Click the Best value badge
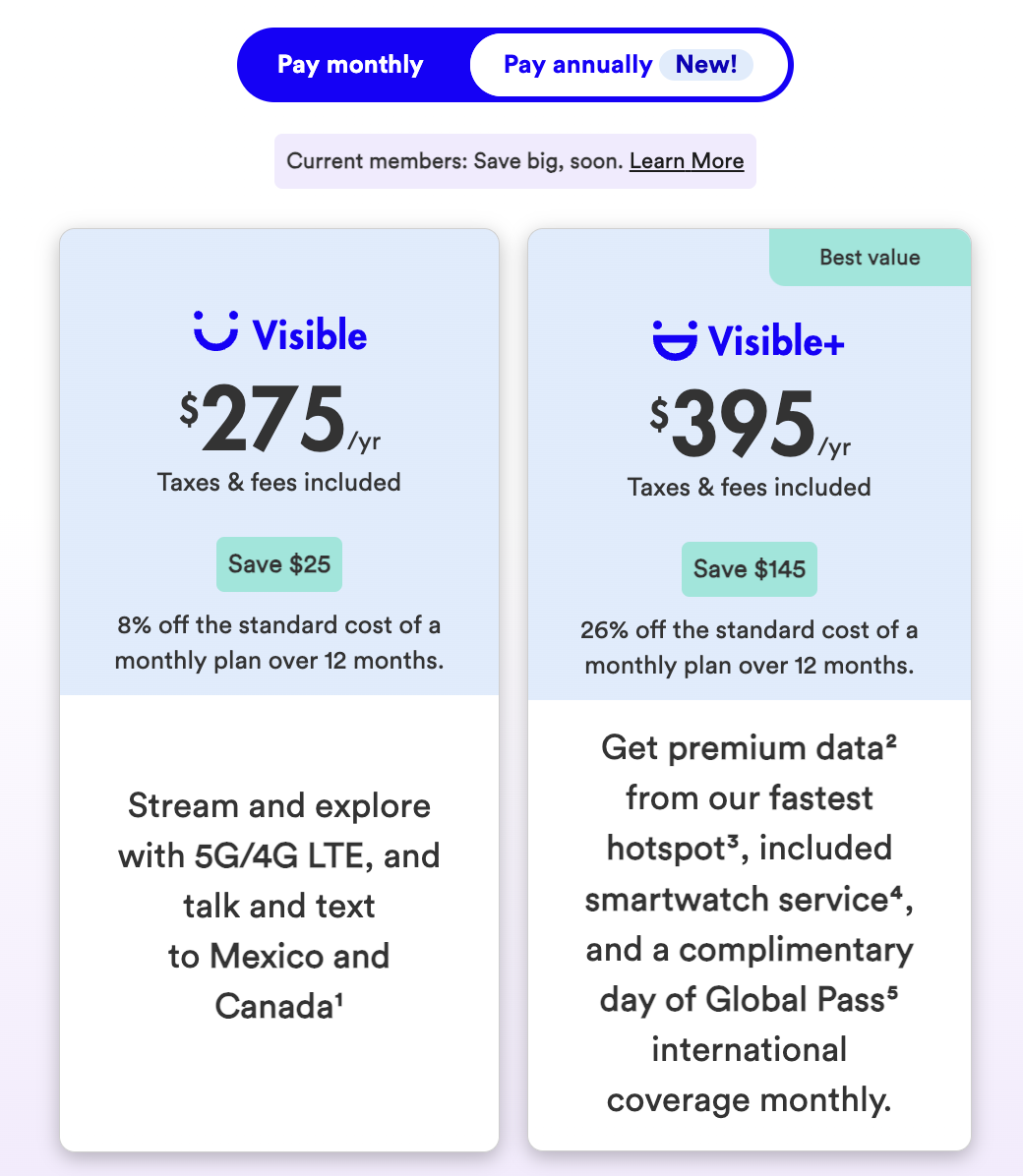This screenshot has height=1176, width=1023. (x=870, y=258)
